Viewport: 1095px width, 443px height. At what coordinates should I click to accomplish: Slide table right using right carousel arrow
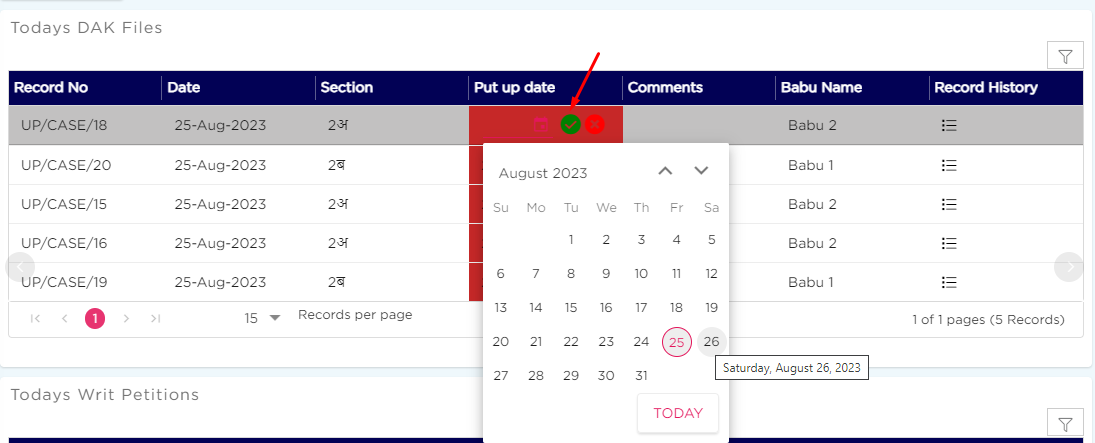(x=1068, y=266)
